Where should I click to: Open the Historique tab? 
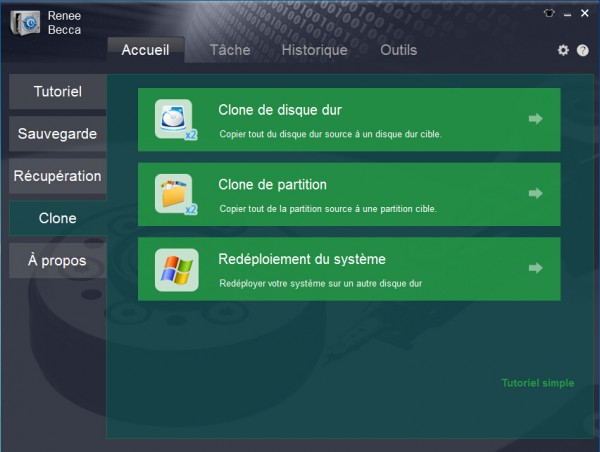pyautogui.click(x=315, y=50)
